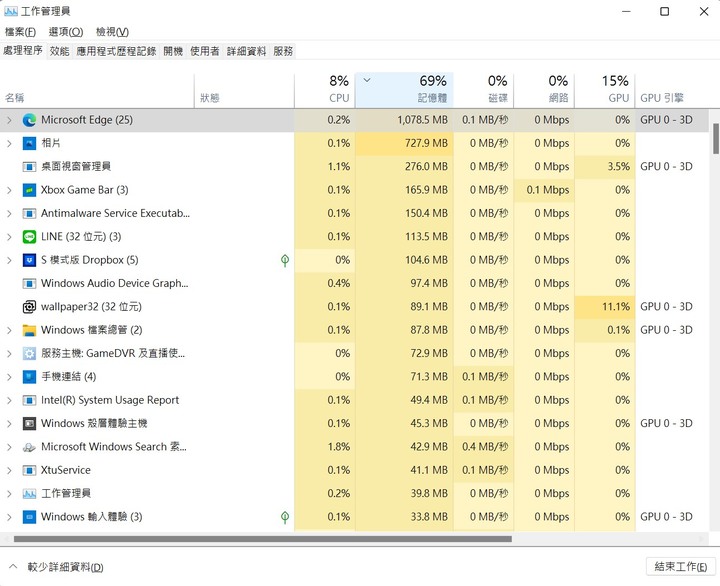Click 較少詳細資料(D) to collapse view
This screenshot has height=586, width=720.
56,567
